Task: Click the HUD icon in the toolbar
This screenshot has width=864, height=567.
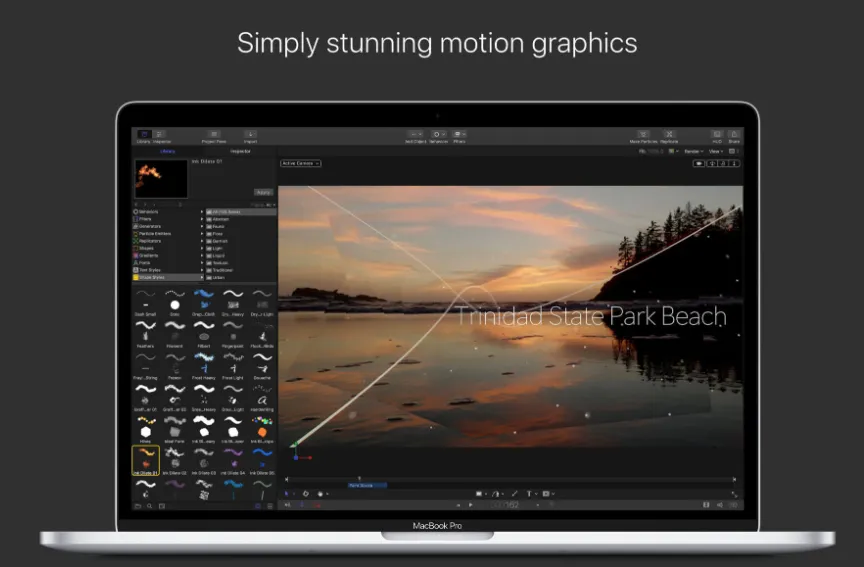Action: point(717,134)
